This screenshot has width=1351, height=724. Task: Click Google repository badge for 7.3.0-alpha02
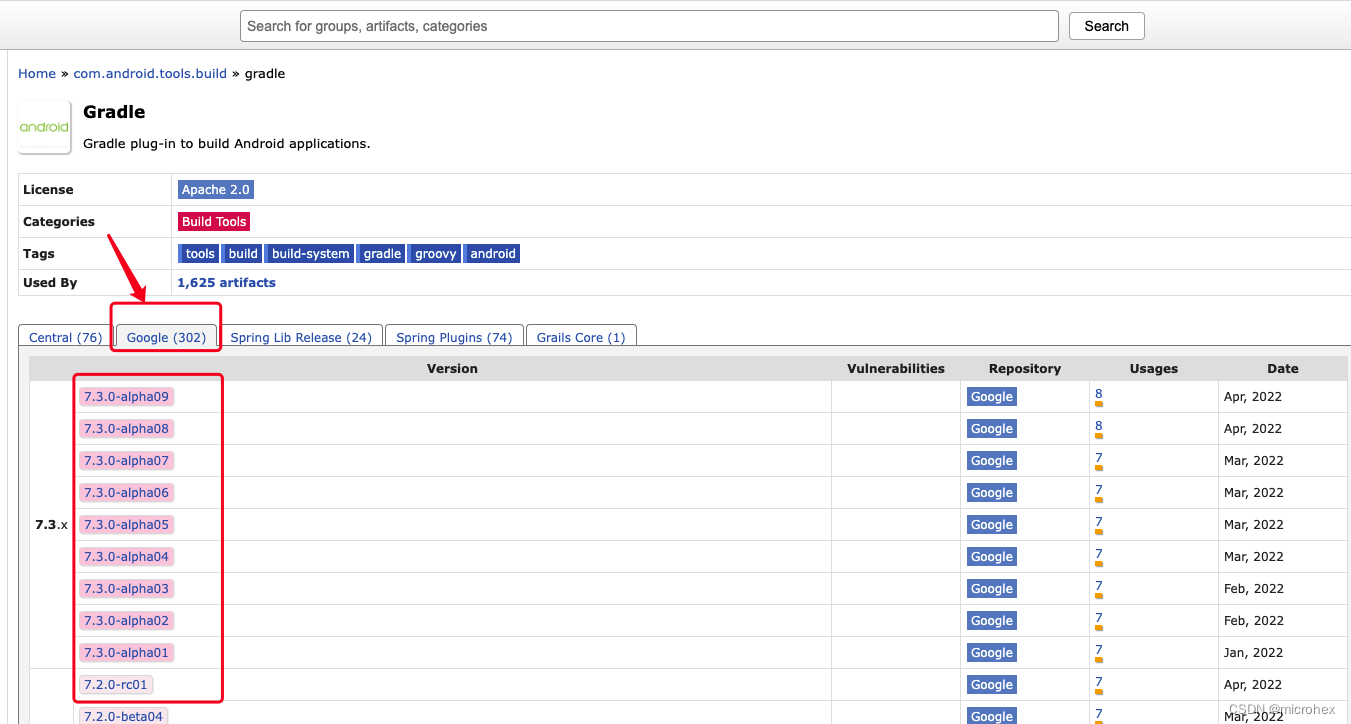992,621
